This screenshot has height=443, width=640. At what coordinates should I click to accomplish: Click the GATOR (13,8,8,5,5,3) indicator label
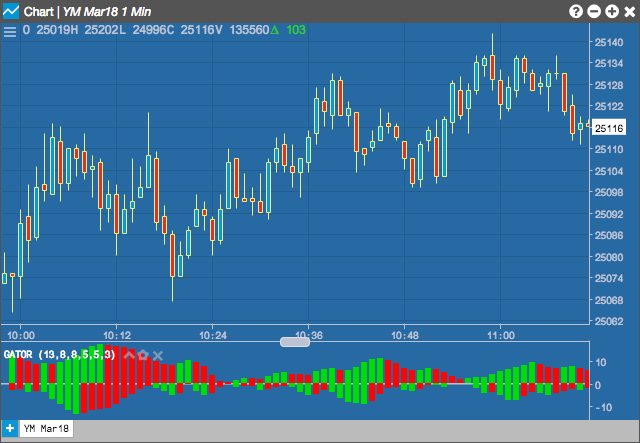(x=60, y=354)
